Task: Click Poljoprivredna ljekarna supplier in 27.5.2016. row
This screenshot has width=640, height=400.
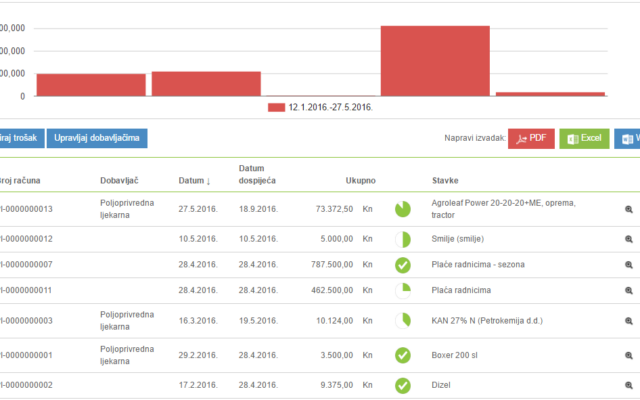Action: click(127, 209)
